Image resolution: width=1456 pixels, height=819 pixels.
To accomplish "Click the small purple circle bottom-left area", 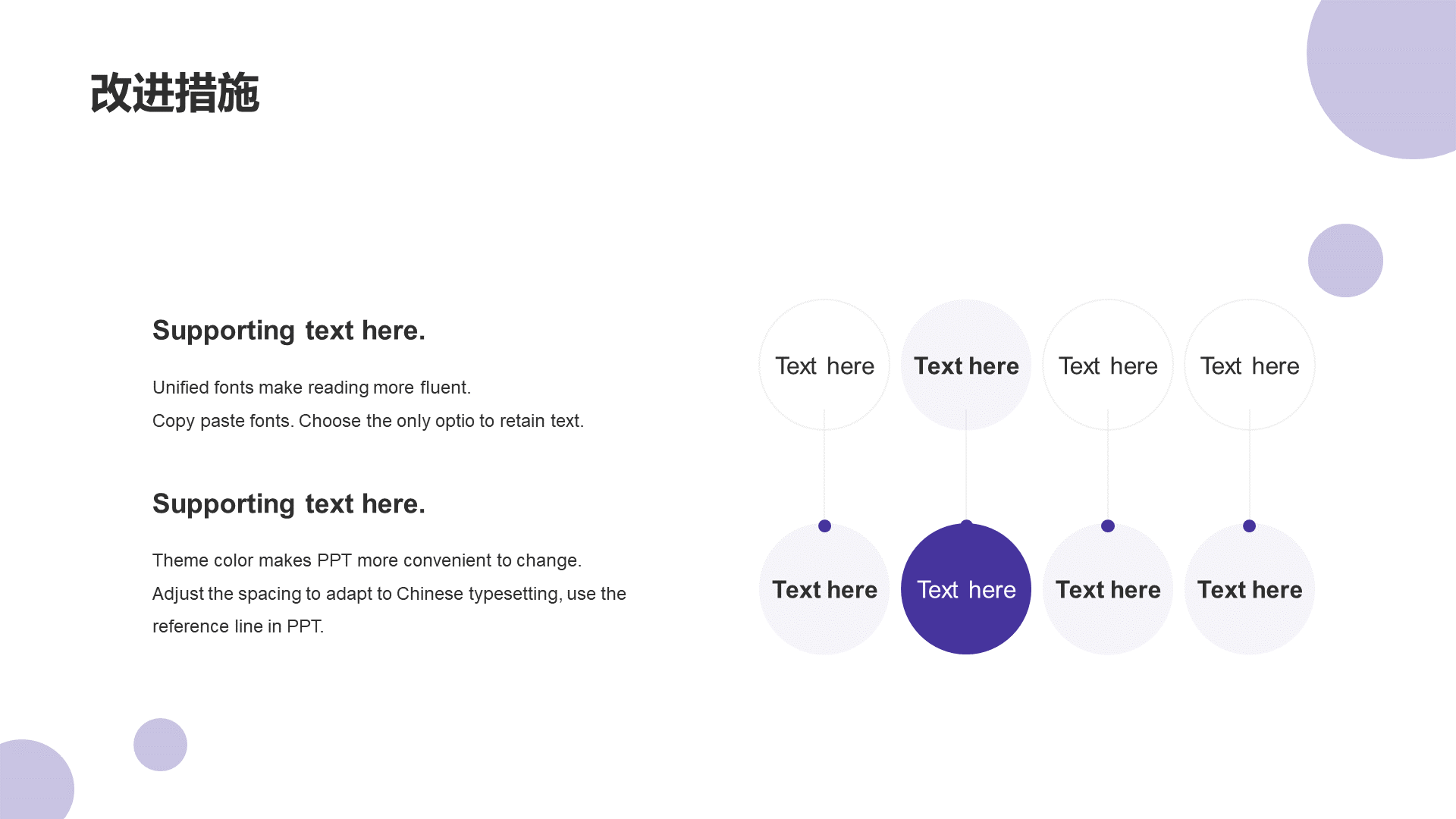I will point(160,745).
